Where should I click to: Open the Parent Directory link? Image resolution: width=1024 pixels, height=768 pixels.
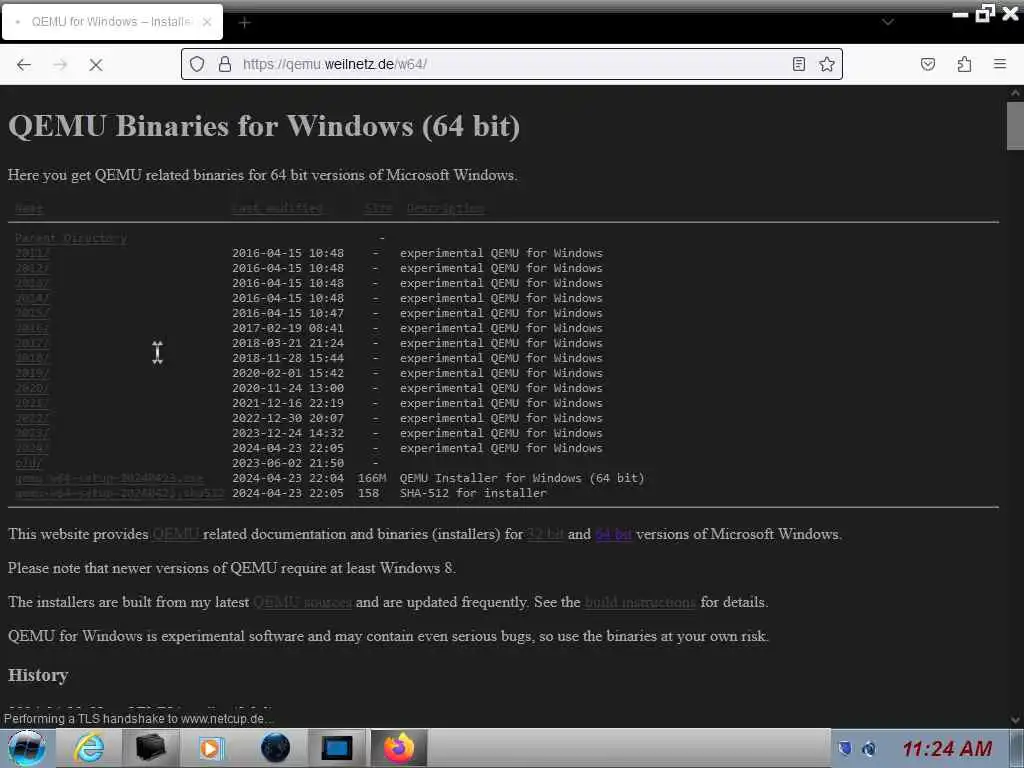71,238
